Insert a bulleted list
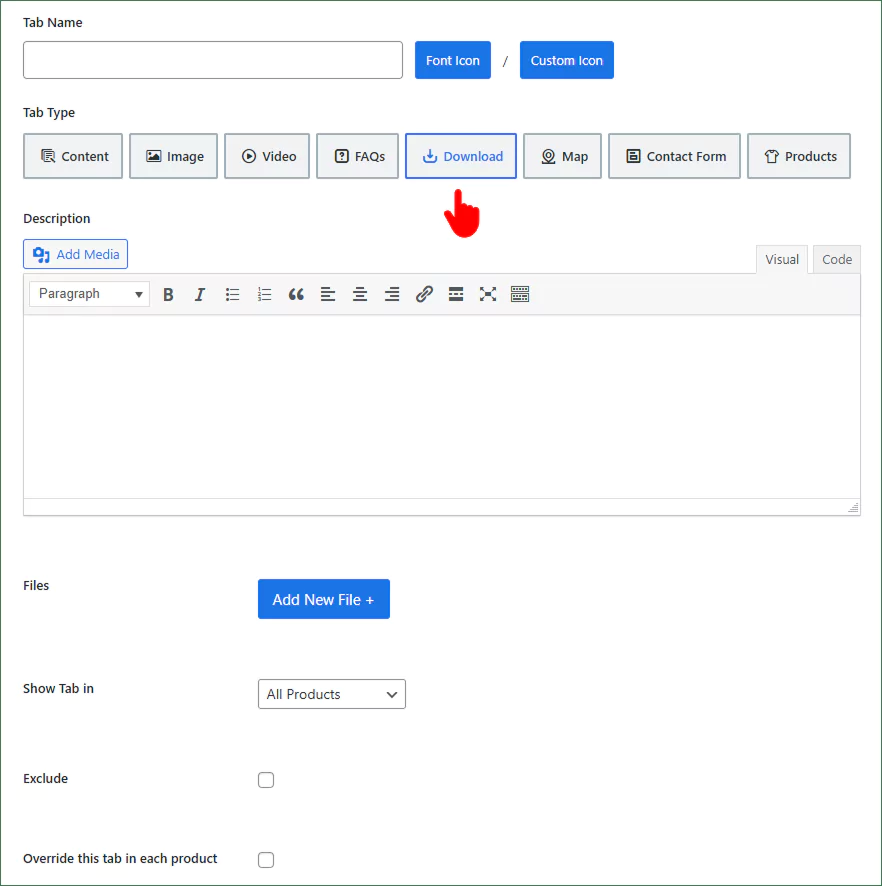This screenshot has height=886, width=882. (x=232, y=294)
